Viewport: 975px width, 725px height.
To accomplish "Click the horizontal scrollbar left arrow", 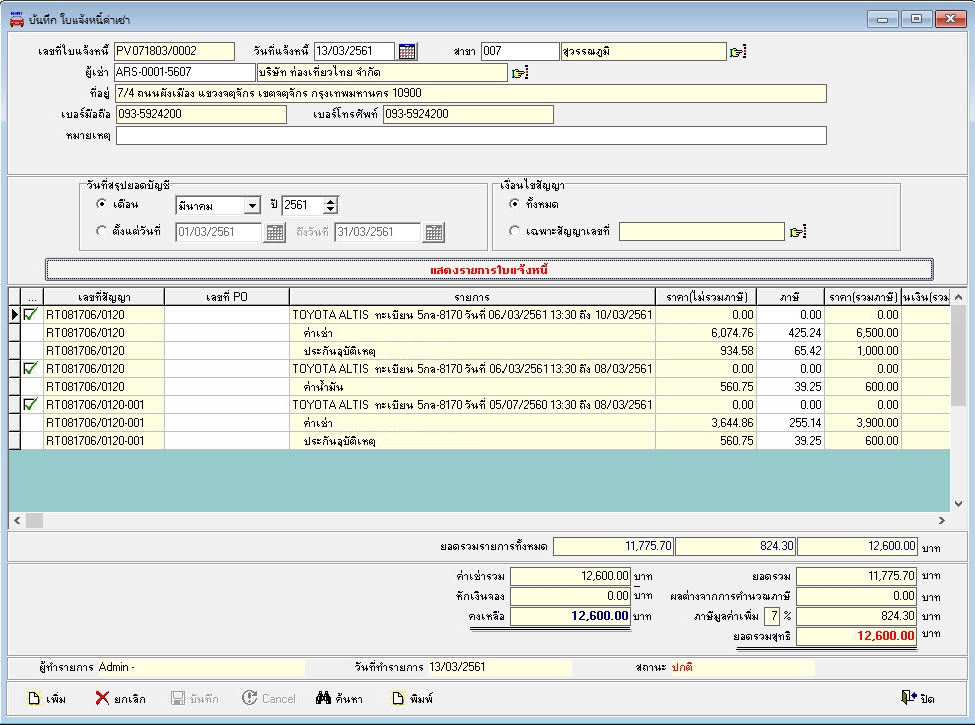I will coord(17,520).
